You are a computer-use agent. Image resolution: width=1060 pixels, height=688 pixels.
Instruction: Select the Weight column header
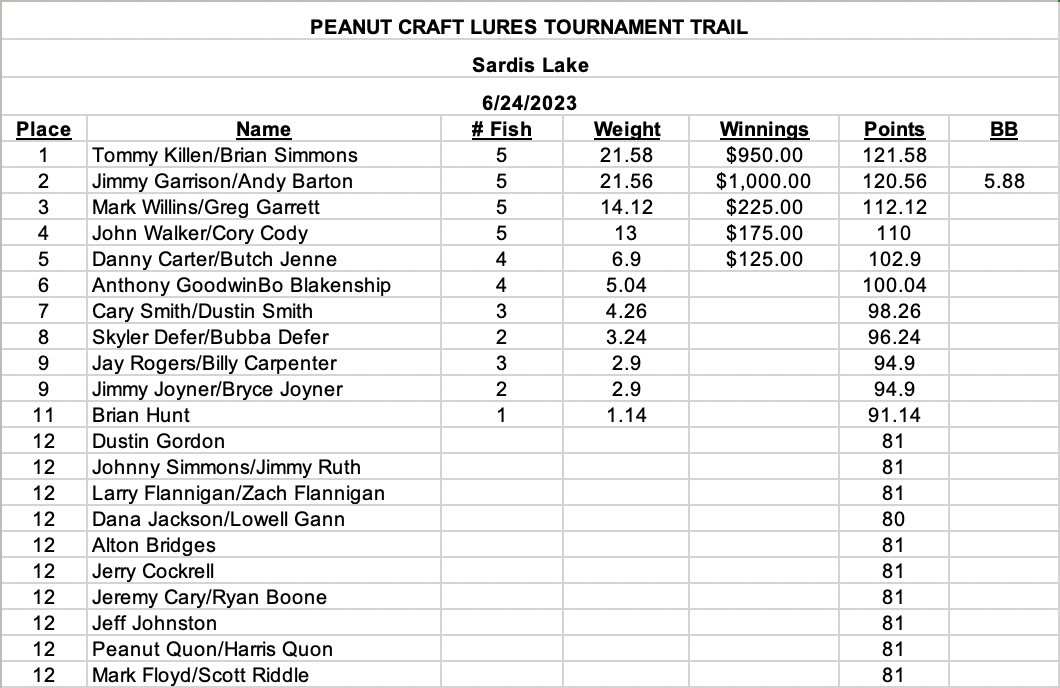click(626, 129)
